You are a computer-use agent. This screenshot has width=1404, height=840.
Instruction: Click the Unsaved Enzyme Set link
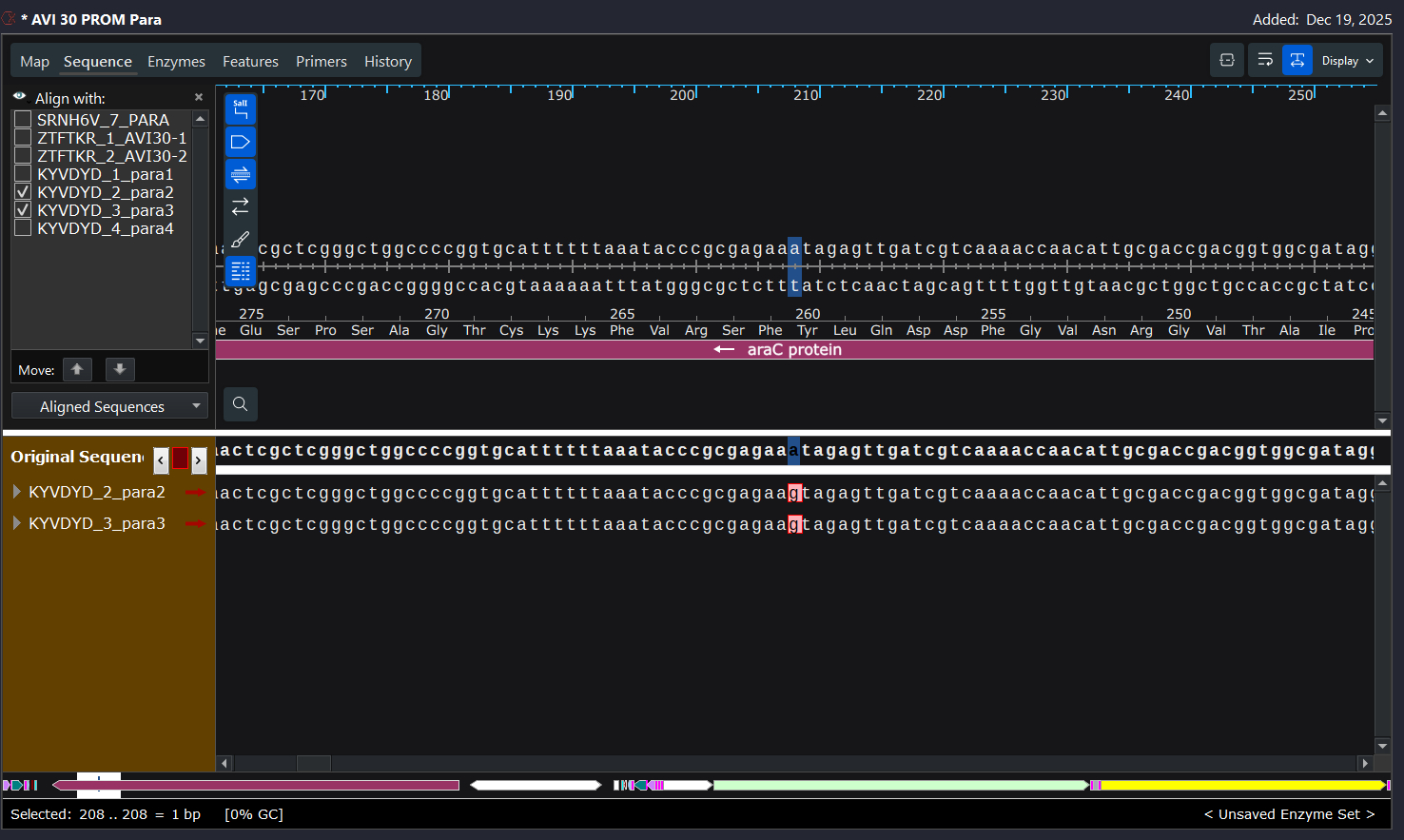[x=1289, y=814]
